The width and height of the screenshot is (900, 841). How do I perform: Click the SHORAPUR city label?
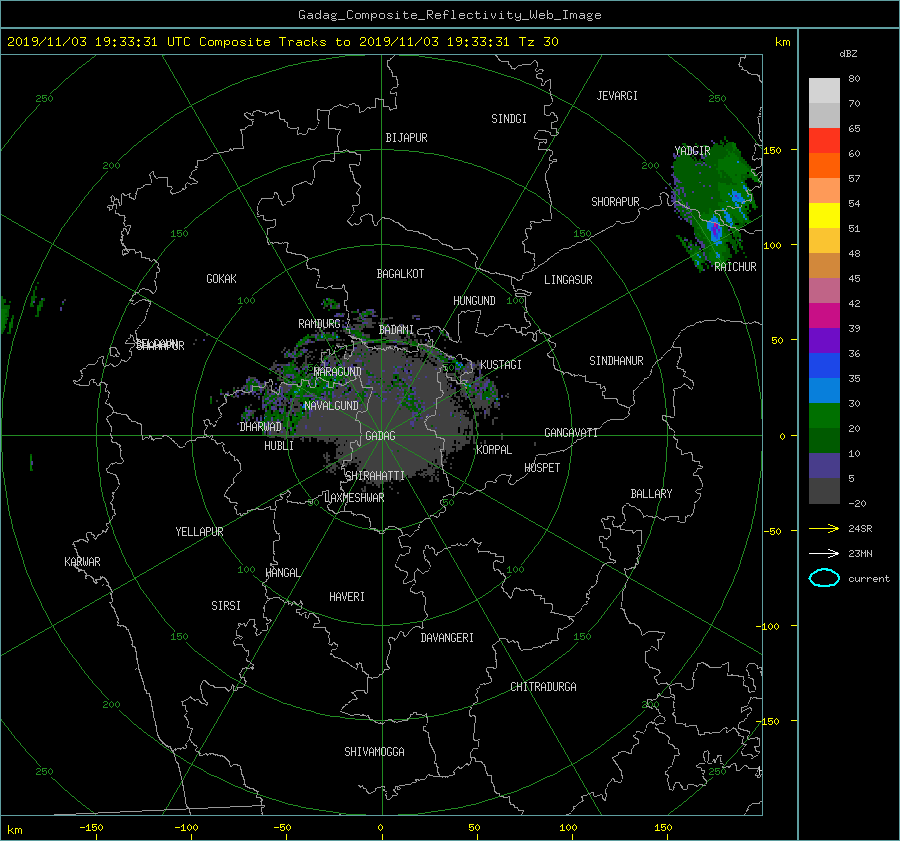pyautogui.click(x=615, y=202)
